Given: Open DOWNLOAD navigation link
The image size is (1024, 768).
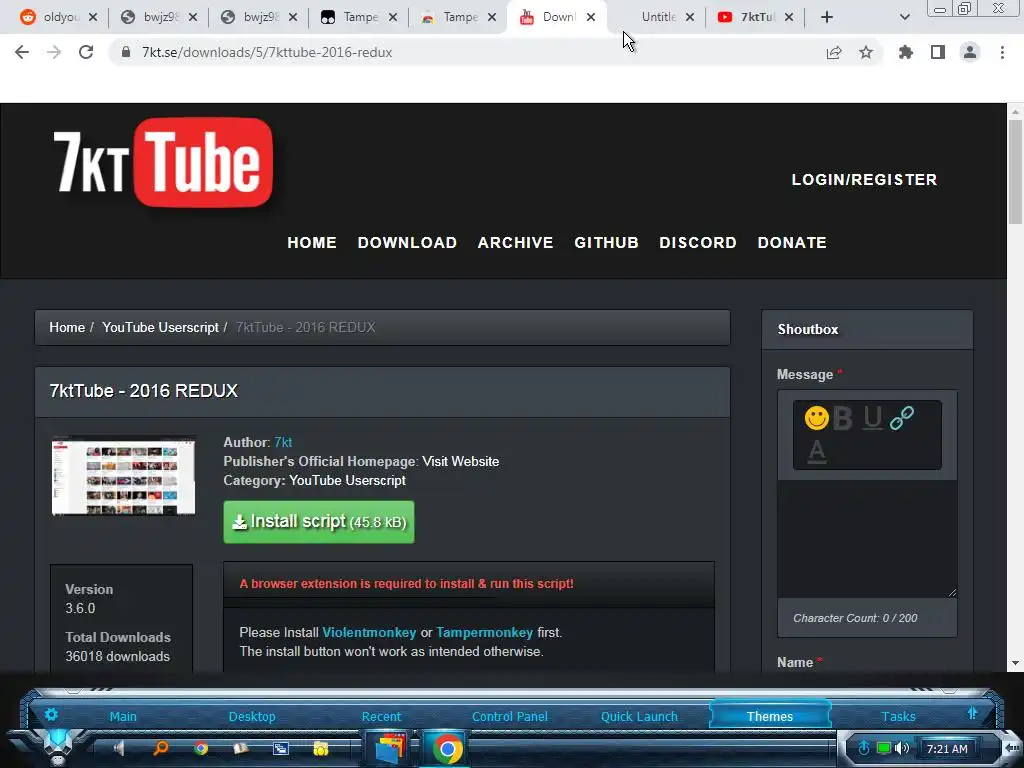Looking at the screenshot, I should click(408, 242).
